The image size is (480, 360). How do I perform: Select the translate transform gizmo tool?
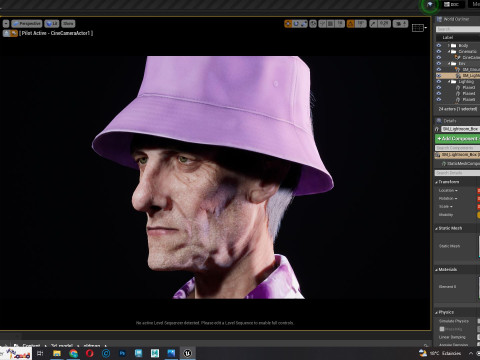point(288,24)
